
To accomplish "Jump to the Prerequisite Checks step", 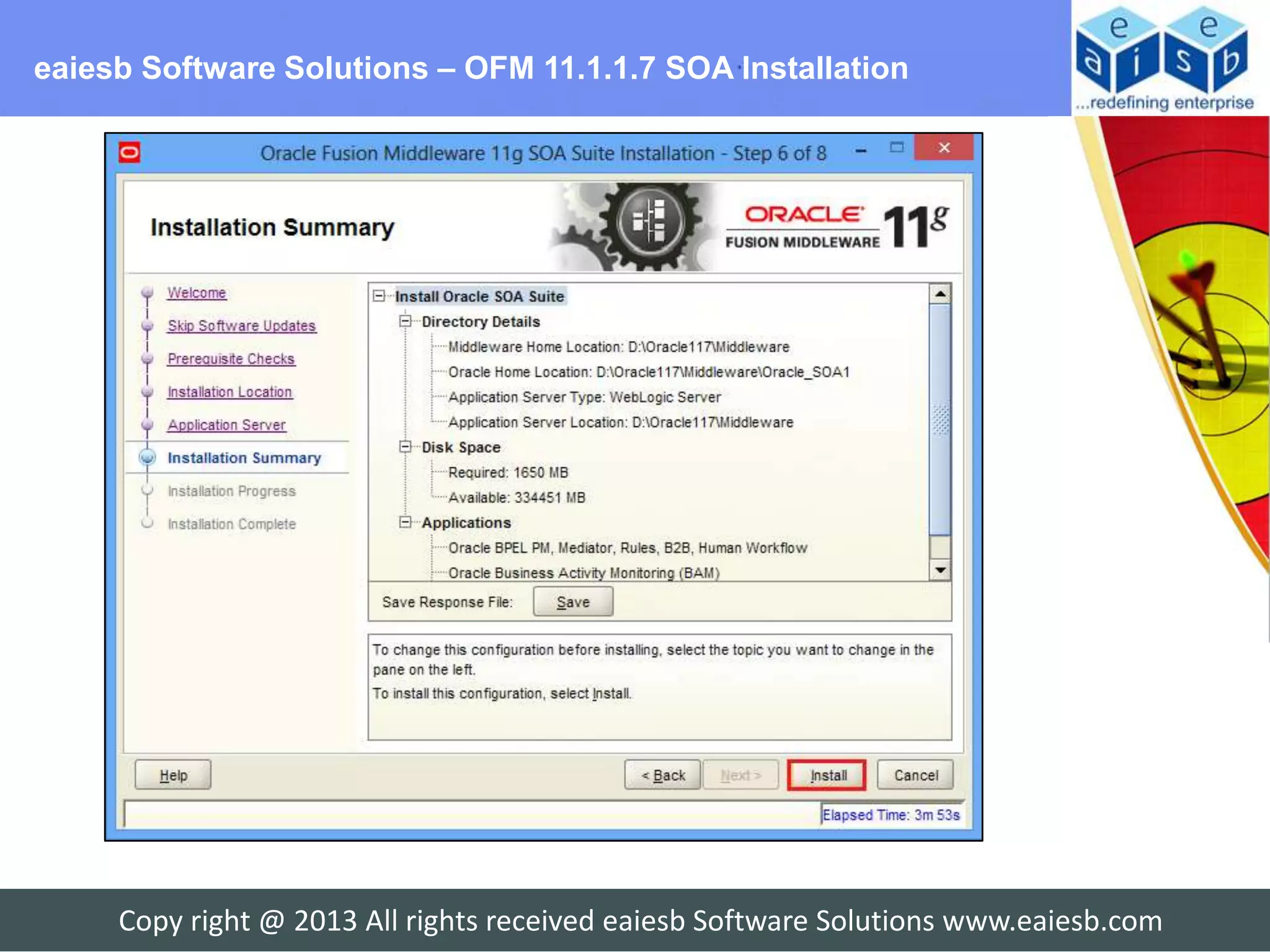I will click(x=231, y=359).
